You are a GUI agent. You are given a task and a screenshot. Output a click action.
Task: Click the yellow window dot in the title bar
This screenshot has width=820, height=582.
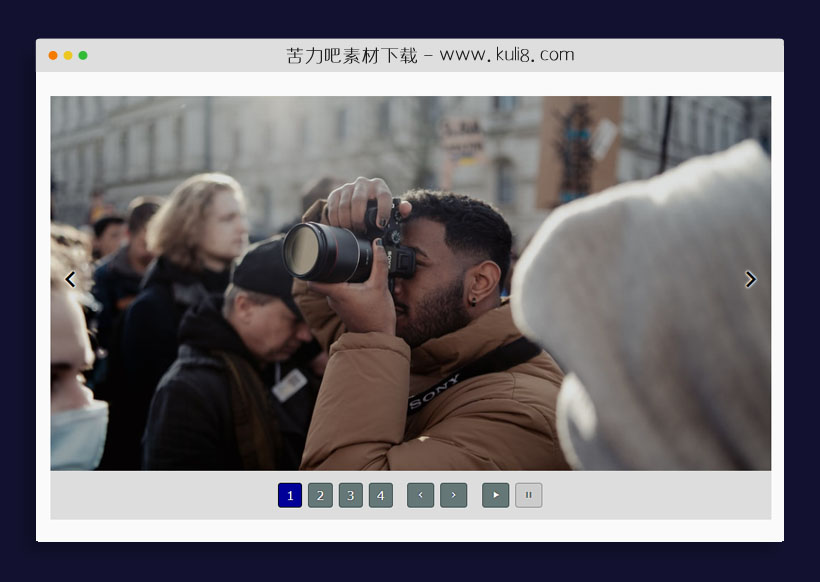coord(68,55)
